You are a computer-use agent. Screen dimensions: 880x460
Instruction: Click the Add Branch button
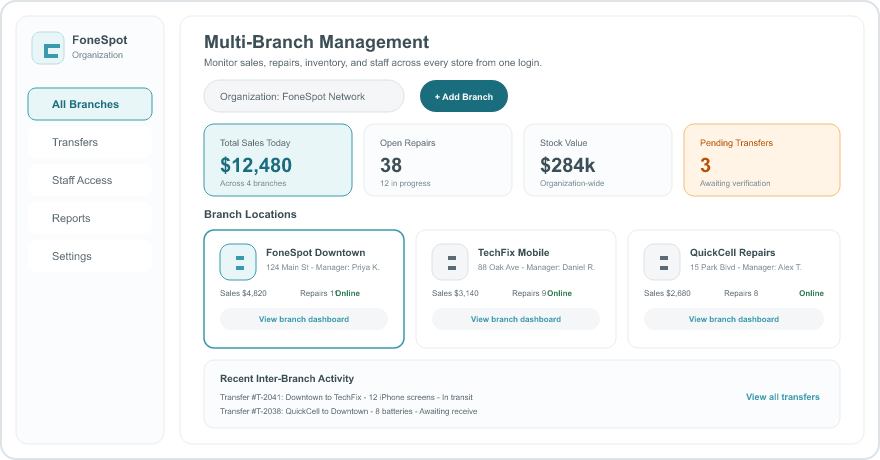pyautogui.click(x=464, y=96)
